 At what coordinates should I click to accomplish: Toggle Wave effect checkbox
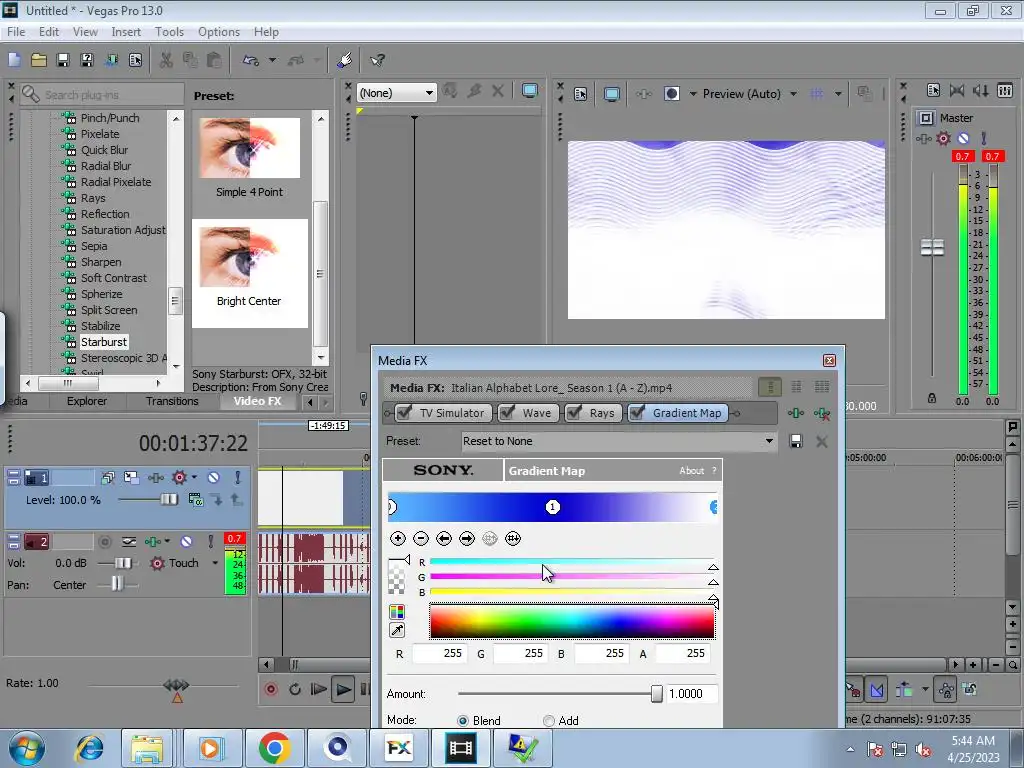click(507, 412)
